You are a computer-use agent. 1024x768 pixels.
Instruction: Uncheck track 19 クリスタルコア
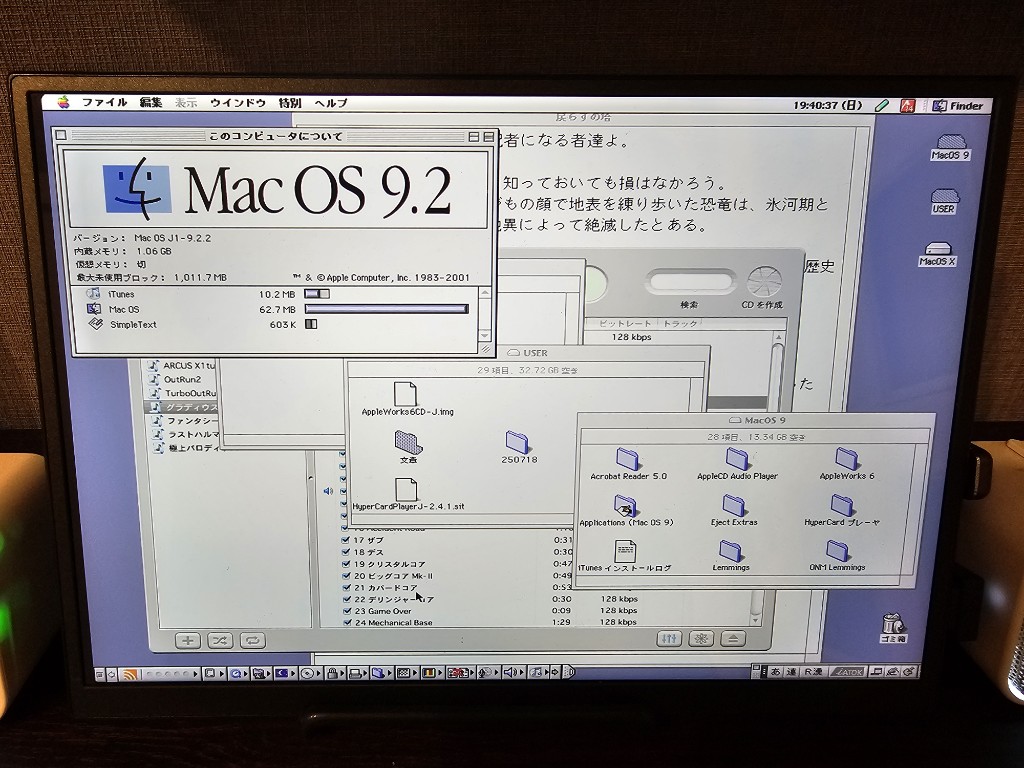click(346, 564)
